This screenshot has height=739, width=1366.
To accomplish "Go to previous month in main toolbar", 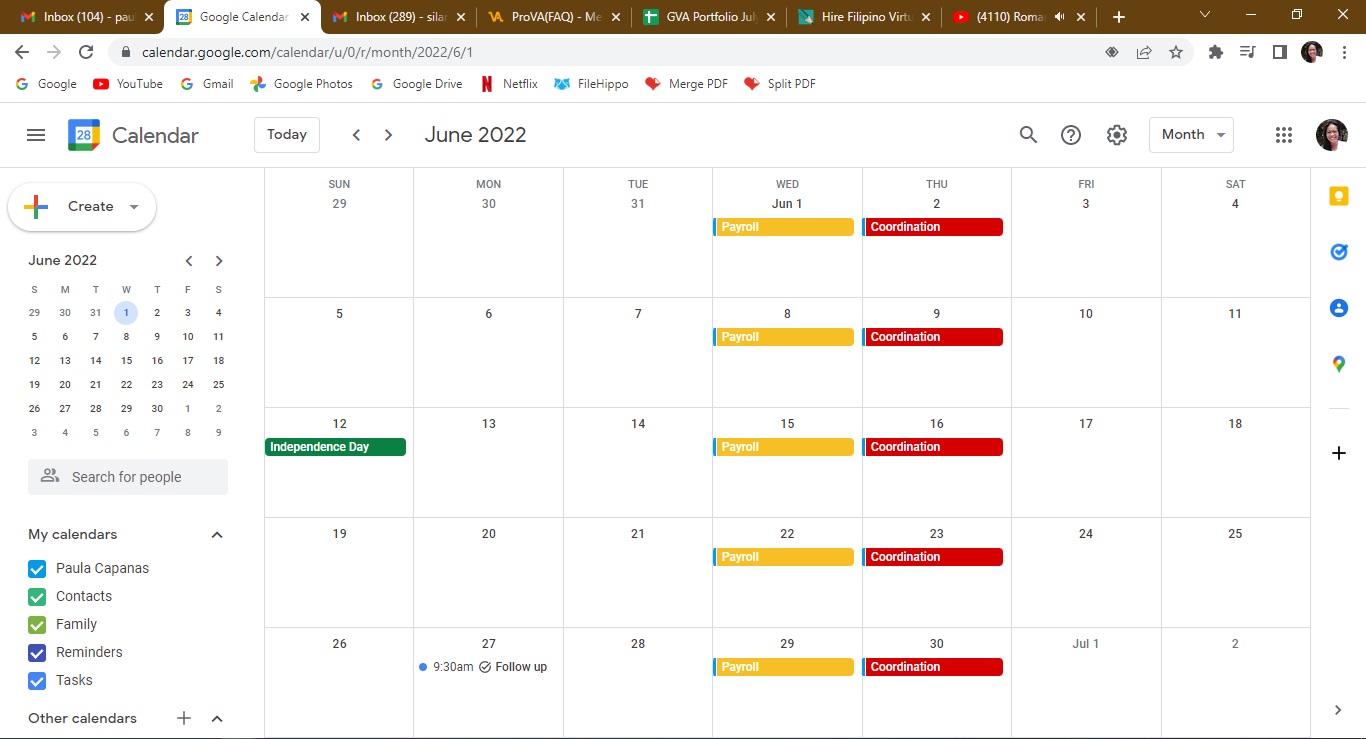I will point(356,135).
